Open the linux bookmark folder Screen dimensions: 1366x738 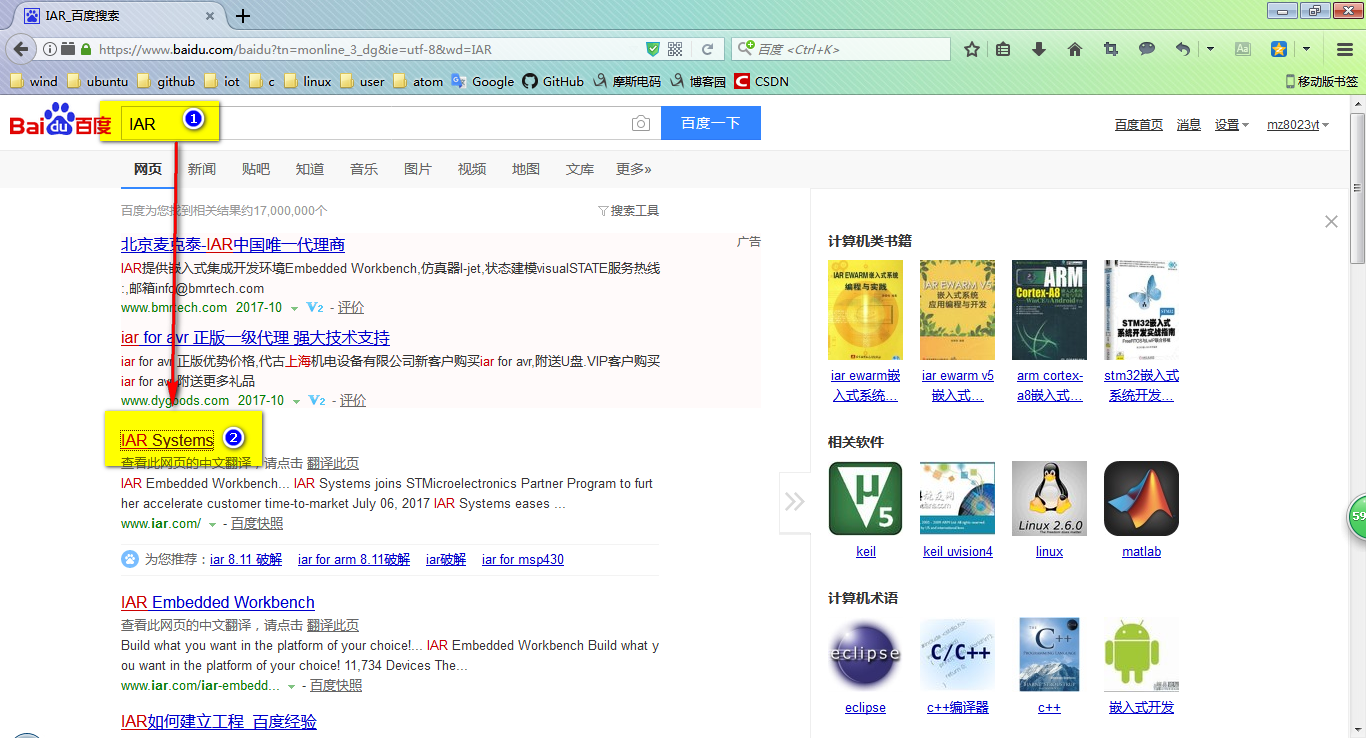(307, 81)
